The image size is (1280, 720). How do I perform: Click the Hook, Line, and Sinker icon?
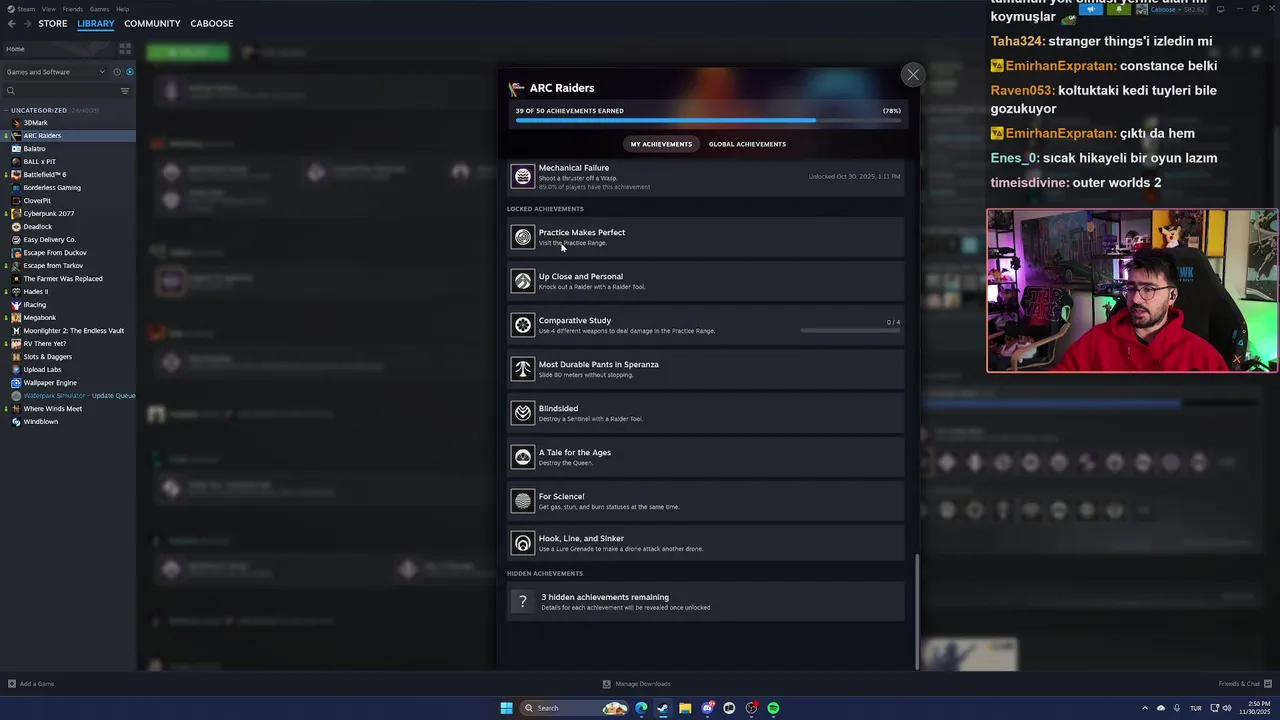[x=523, y=543]
